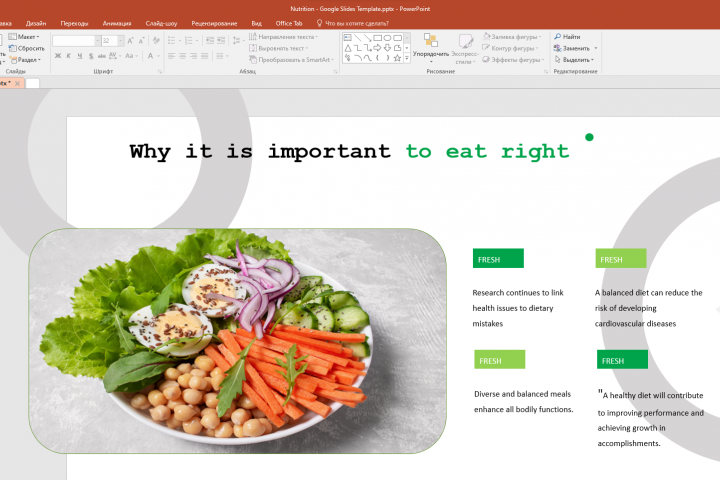The image size is (720, 480).
Task: Open the Экспресс-стили quick styles gallery
Action: (465, 48)
